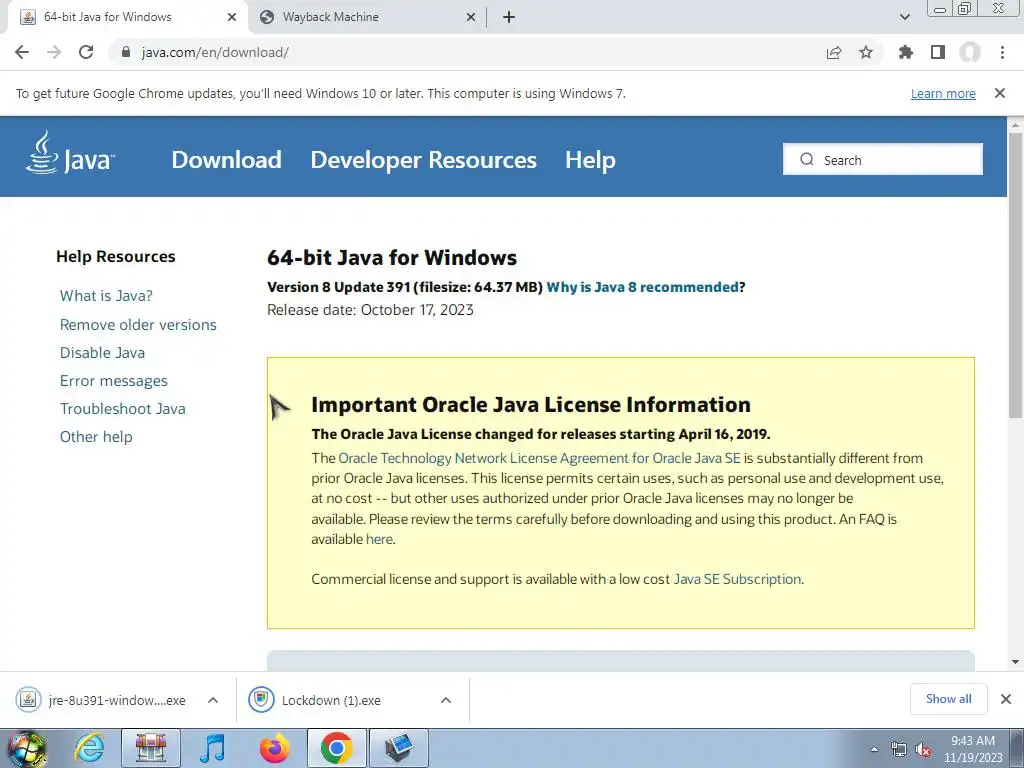Expand options for Lockdown (1).exe download

click(446, 700)
